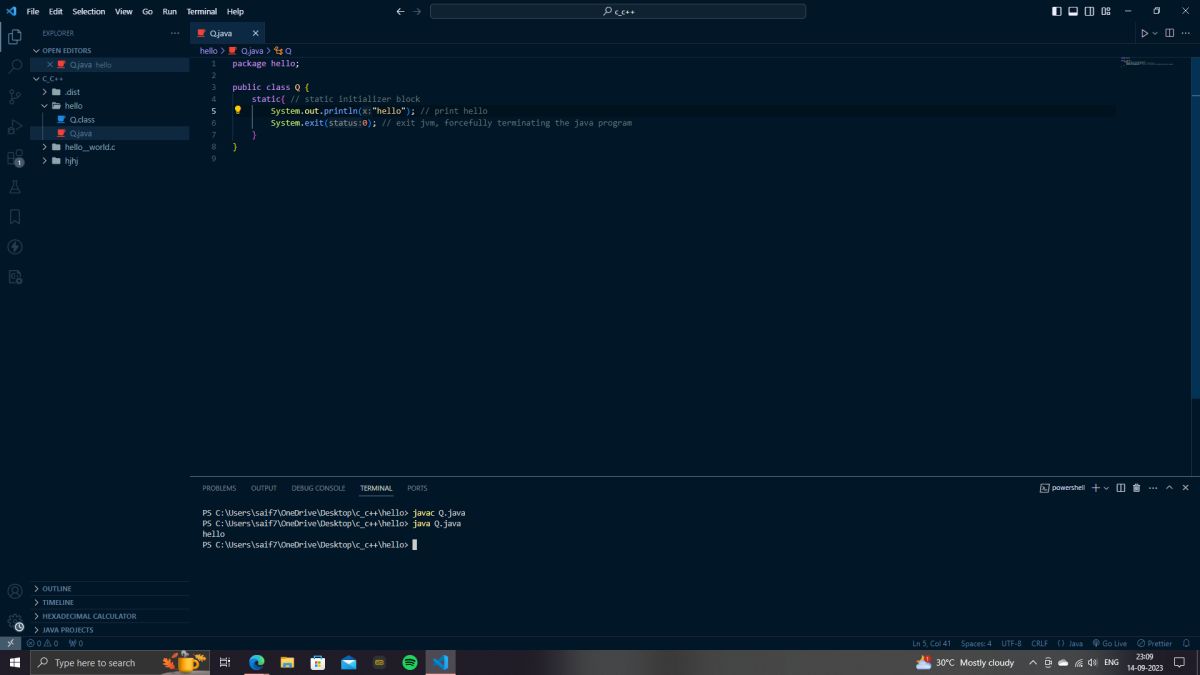This screenshot has height=675, width=1200.
Task: Click Prettier in status bar
Action: click(1154, 643)
